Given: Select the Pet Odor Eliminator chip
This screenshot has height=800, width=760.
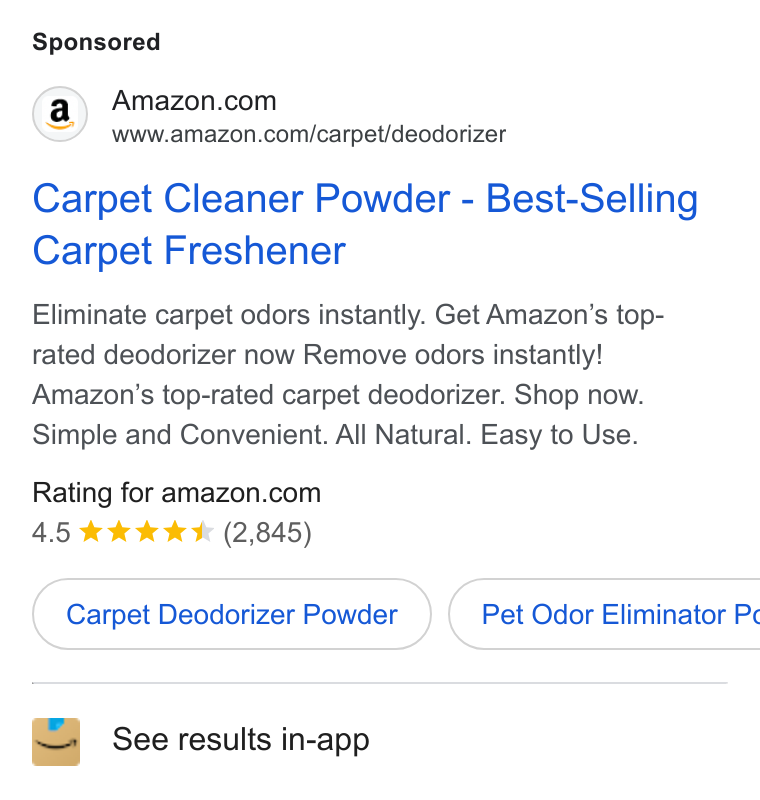Looking at the screenshot, I should click(604, 614).
